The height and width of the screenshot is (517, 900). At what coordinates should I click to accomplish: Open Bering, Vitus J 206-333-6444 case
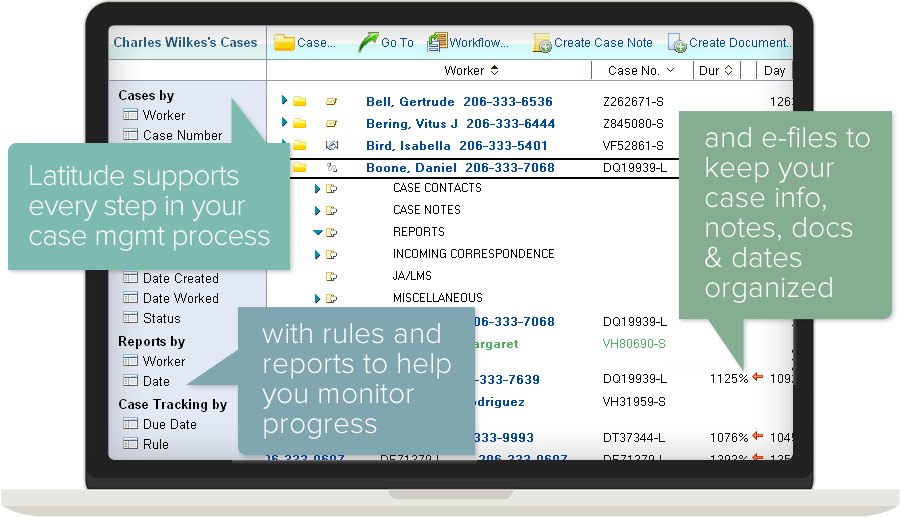click(460, 123)
